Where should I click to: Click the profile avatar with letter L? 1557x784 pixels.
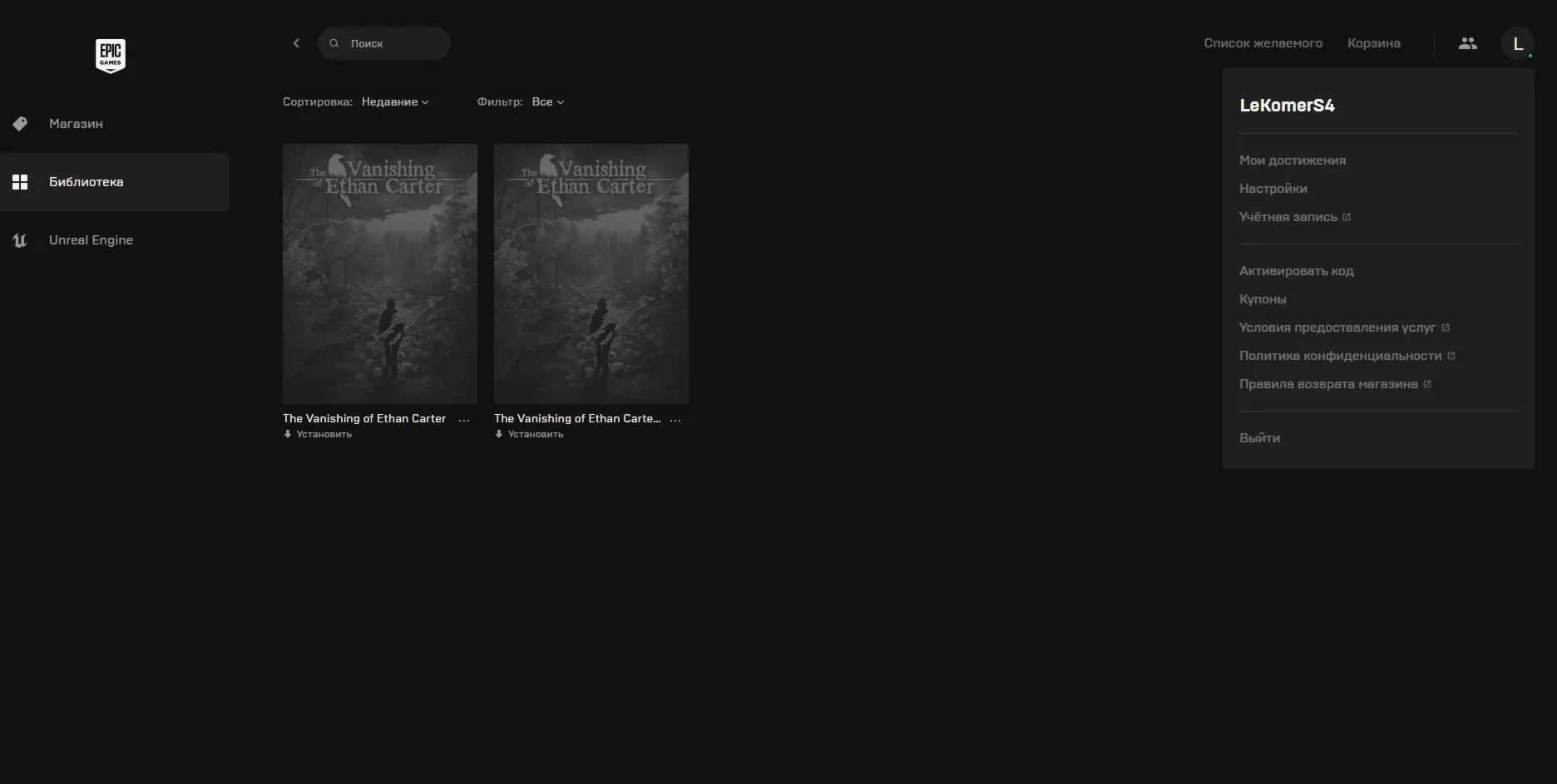pos(1518,43)
